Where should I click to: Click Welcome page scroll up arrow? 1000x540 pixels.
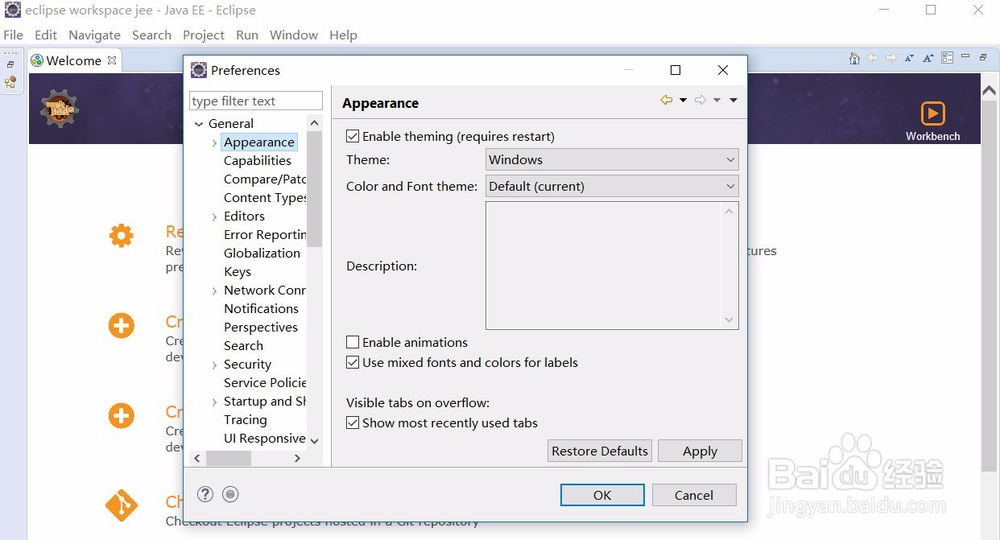pos(989,91)
